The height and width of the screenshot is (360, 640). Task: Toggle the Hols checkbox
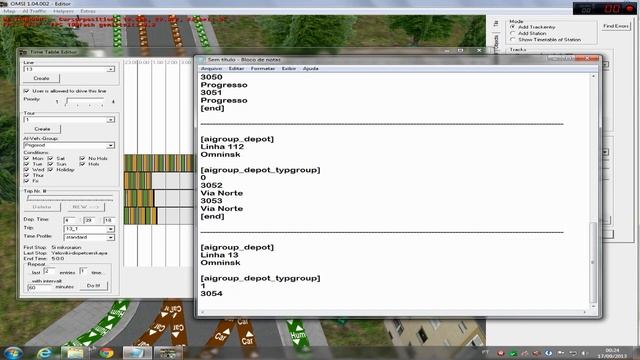click(82, 164)
